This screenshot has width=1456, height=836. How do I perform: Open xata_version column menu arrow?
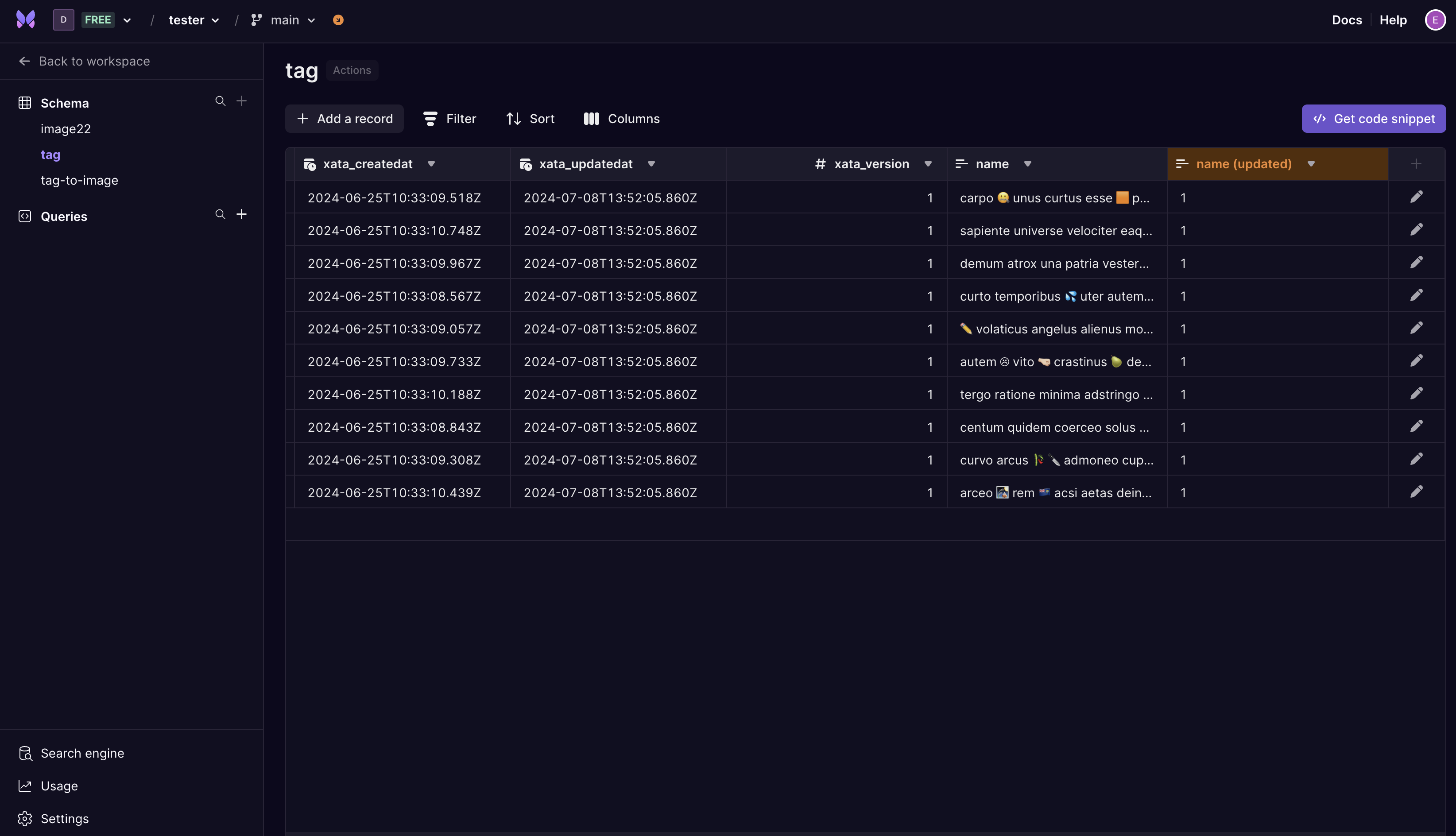(x=928, y=164)
